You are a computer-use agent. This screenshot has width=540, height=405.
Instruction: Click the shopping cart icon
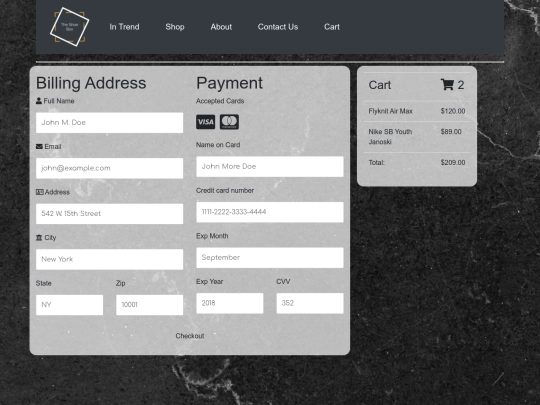tap(447, 84)
